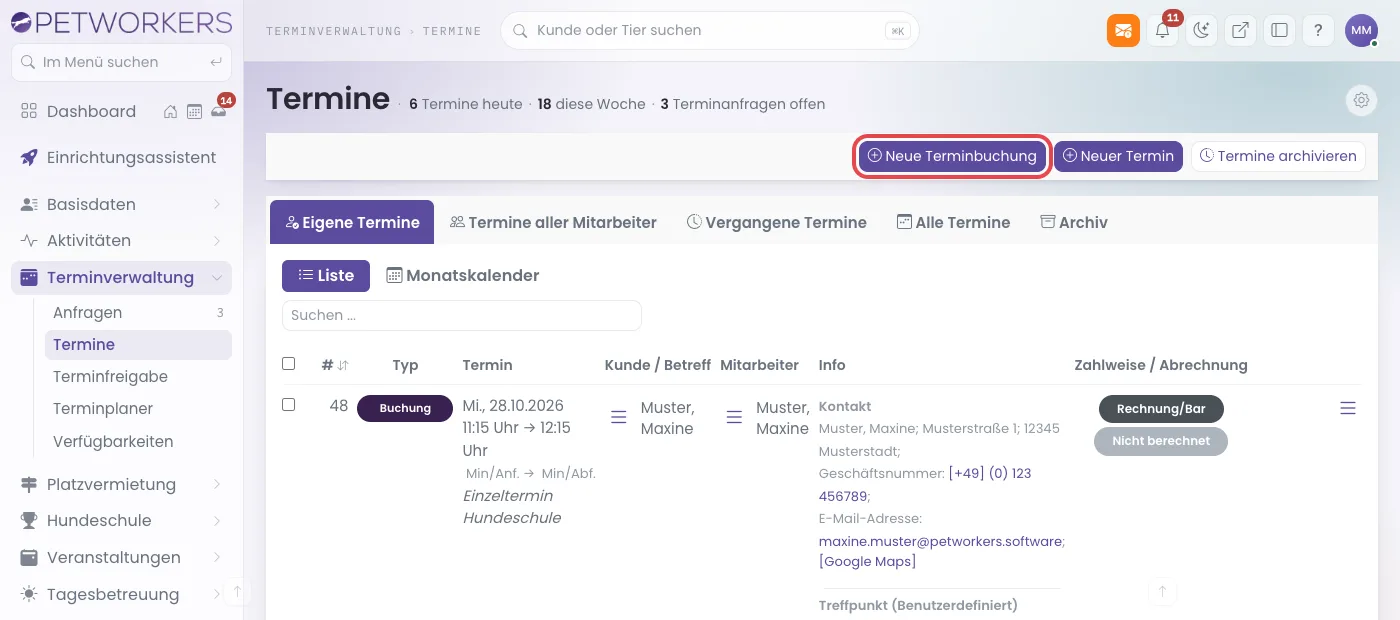Click the Platzvermietung signpost icon

[29, 484]
